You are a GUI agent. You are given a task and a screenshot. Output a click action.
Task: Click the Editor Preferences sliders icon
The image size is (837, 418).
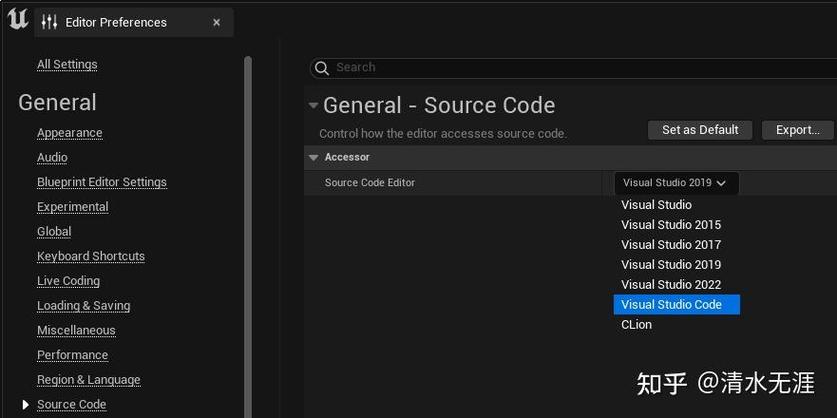pos(49,22)
